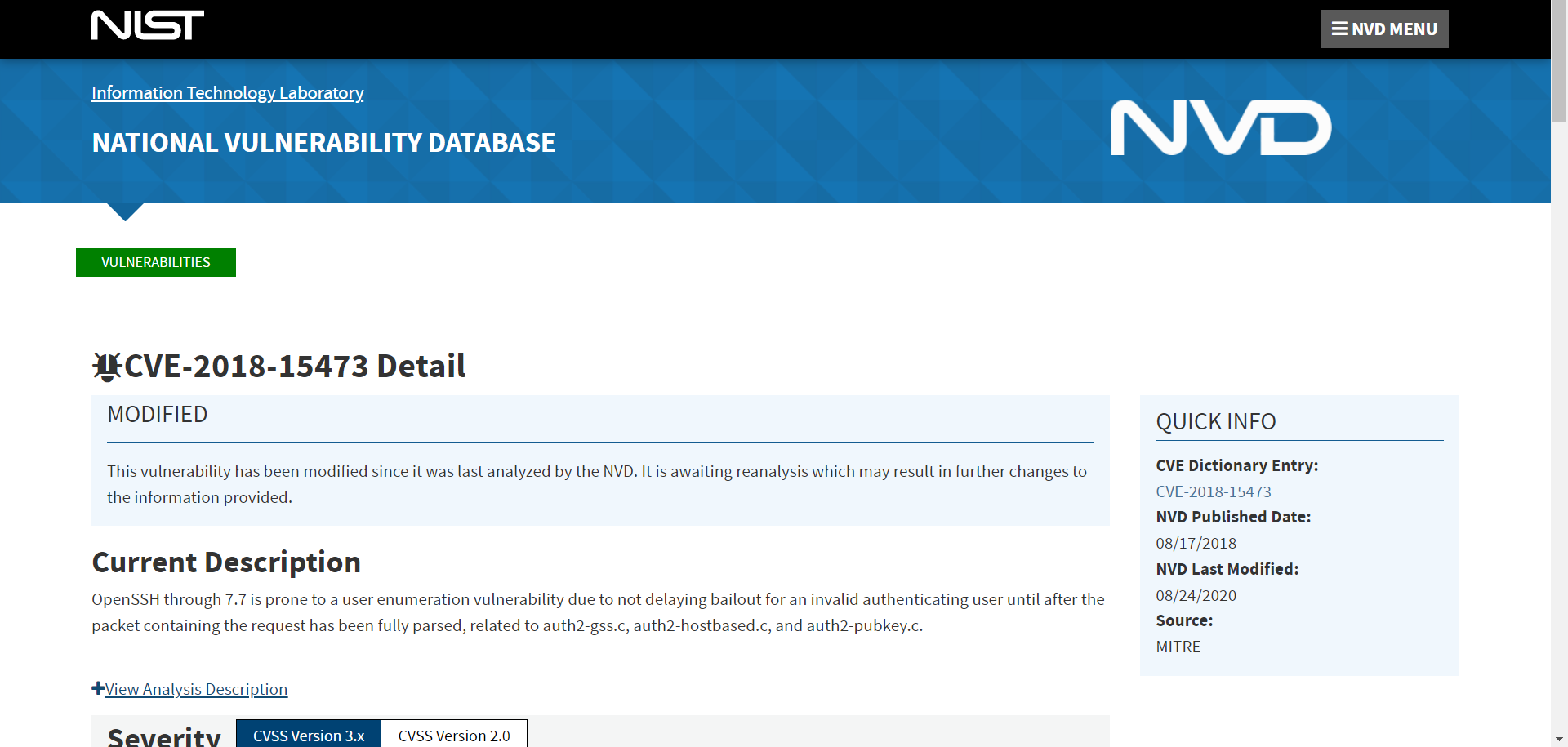Click the MITRE source value
This screenshot has width=1568, height=747.
click(x=1178, y=647)
